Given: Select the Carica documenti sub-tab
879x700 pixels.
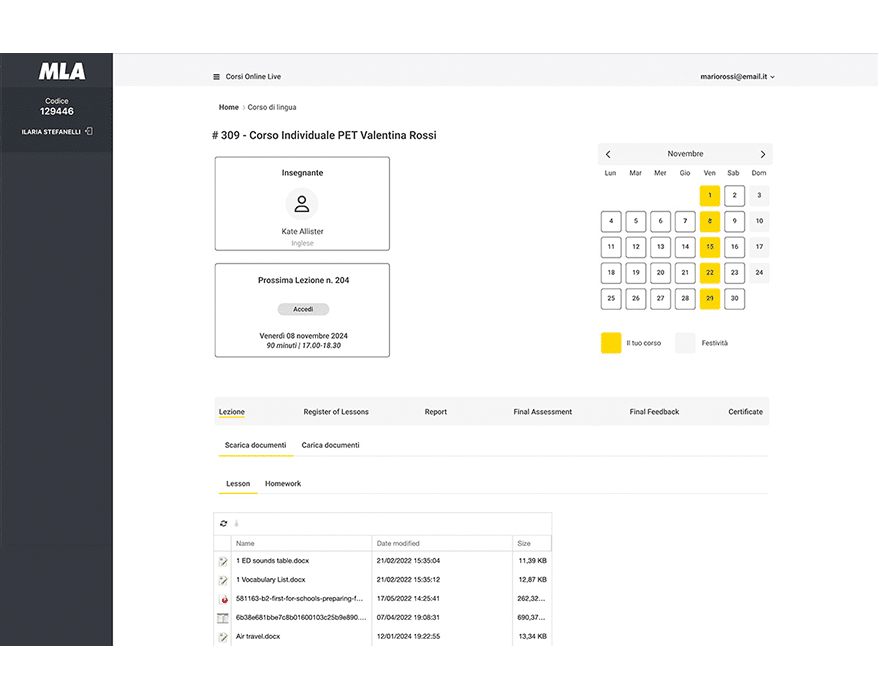Looking at the screenshot, I should pos(330,445).
